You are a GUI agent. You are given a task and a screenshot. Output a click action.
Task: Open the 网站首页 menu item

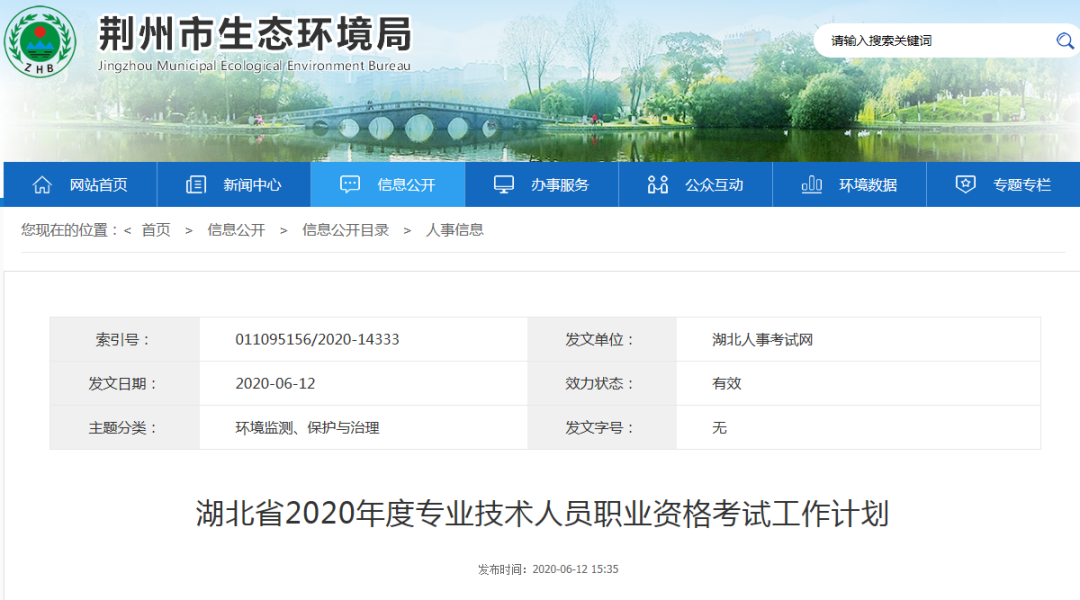coord(98,185)
